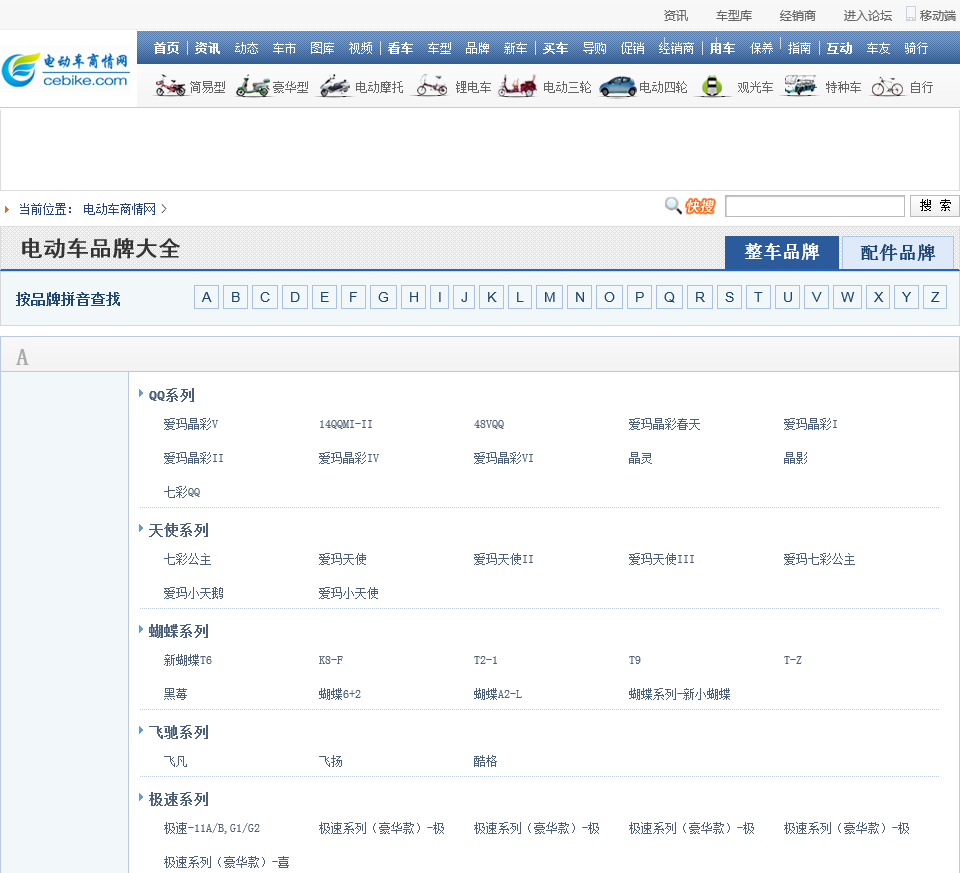960x873 pixels.
Task: Jump to brands starting with letter X
Action: pos(878,298)
